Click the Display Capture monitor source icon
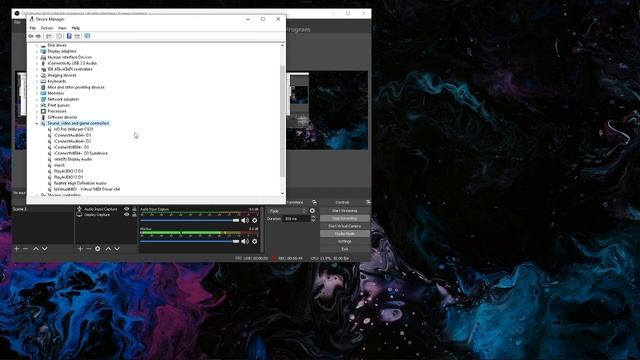Image resolution: width=640 pixels, height=360 pixels. coord(80,215)
